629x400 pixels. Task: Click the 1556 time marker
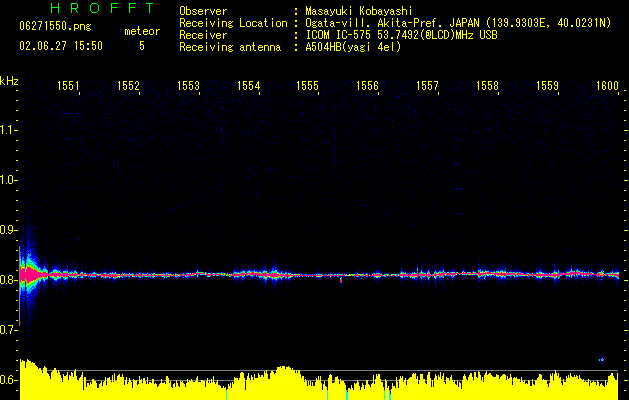(x=367, y=86)
